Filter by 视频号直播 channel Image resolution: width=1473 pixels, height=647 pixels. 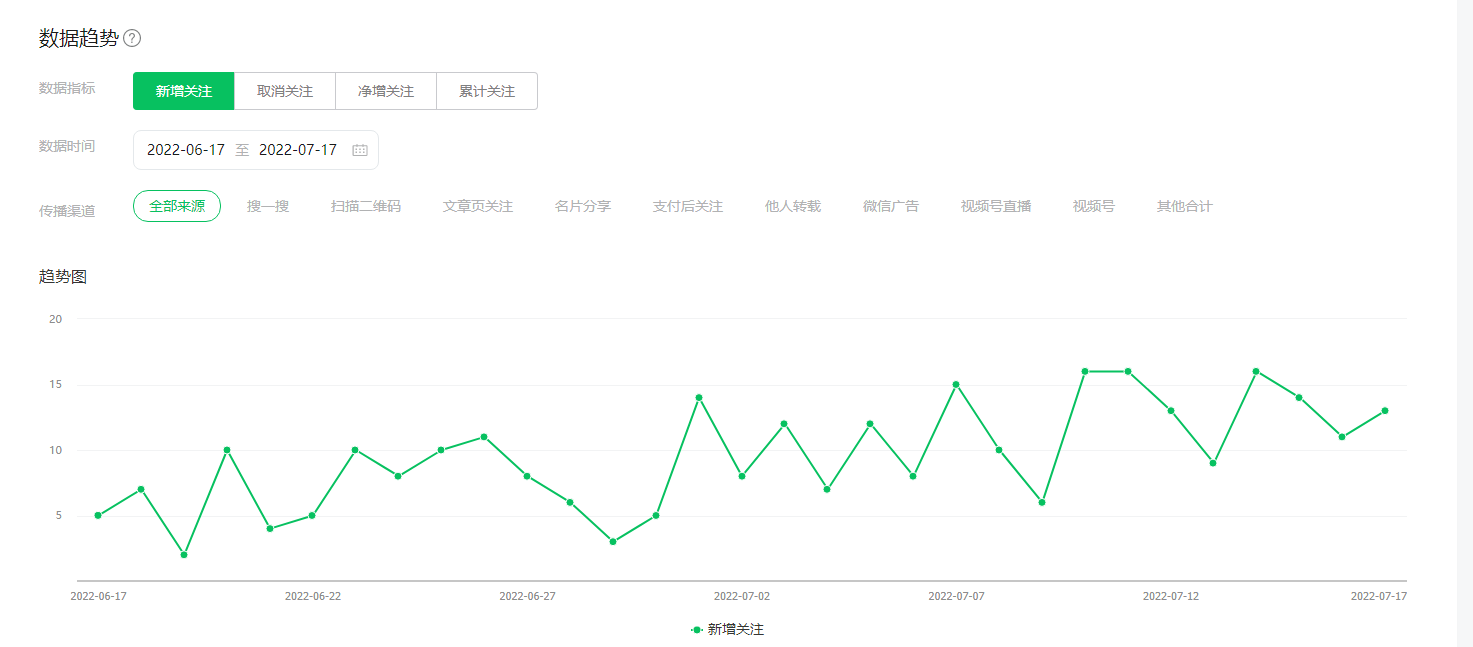coord(996,207)
